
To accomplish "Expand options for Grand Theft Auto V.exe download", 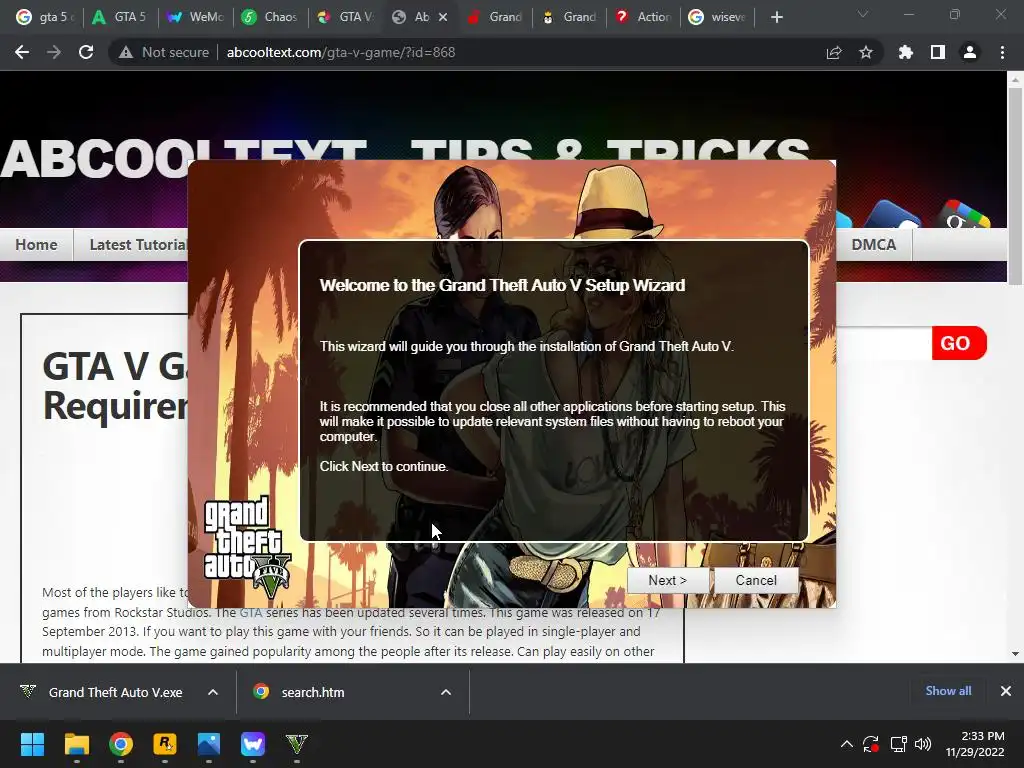I will [x=213, y=692].
